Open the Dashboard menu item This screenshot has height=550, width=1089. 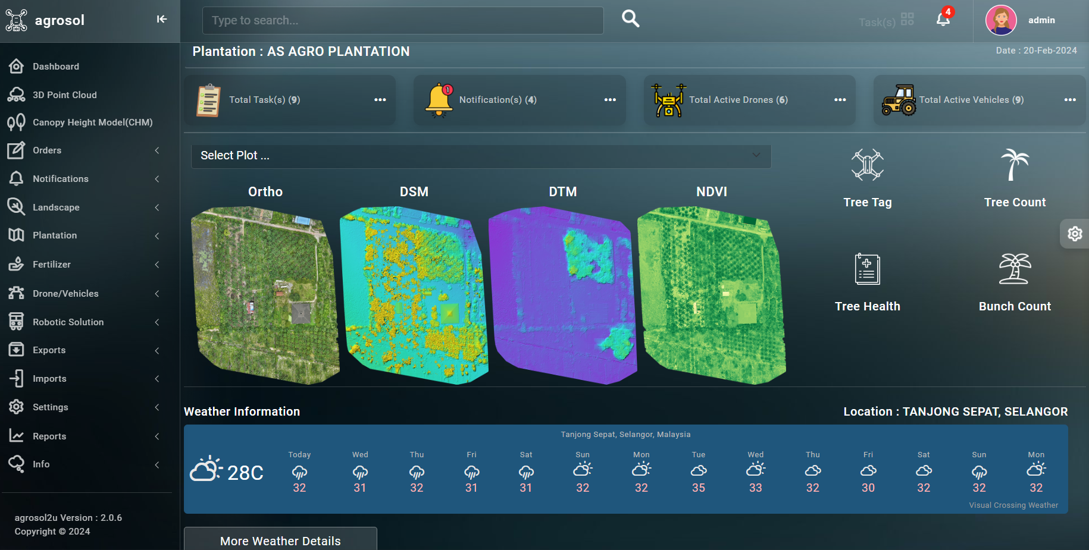coord(56,67)
